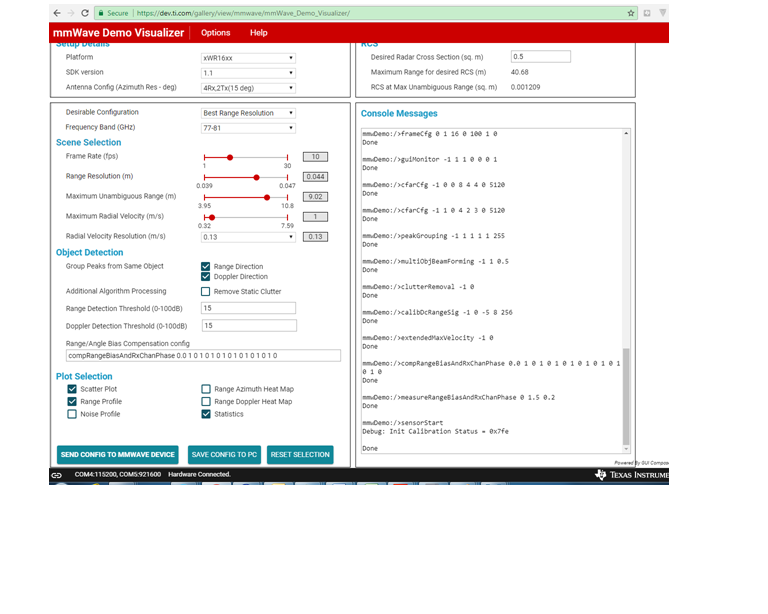Open the Radial Velocity Resolution dropdown

(x=248, y=237)
